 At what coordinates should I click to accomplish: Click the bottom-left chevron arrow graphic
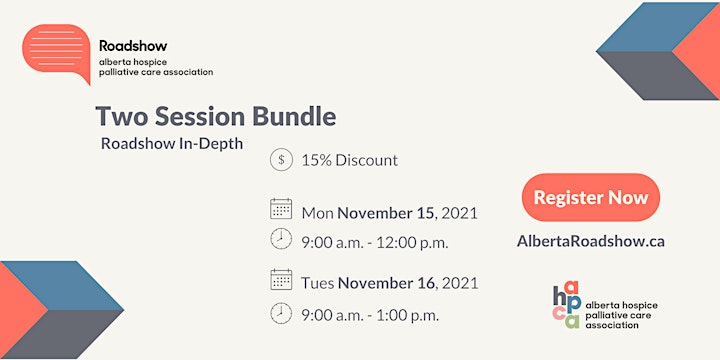click(62, 310)
